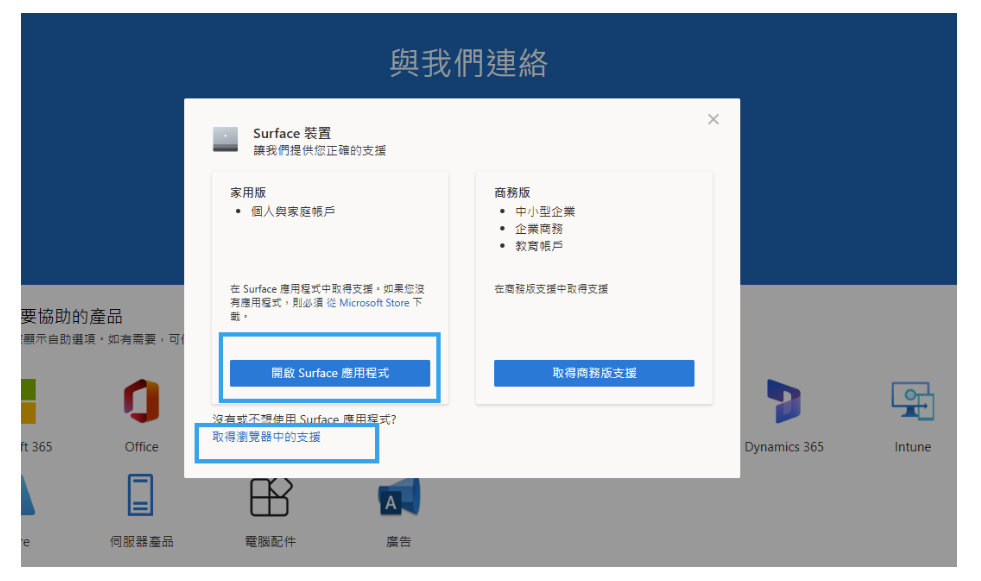The width and height of the screenshot is (981, 581).
Task: Select the 伺服器產品 icon
Action: pos(140,495)
